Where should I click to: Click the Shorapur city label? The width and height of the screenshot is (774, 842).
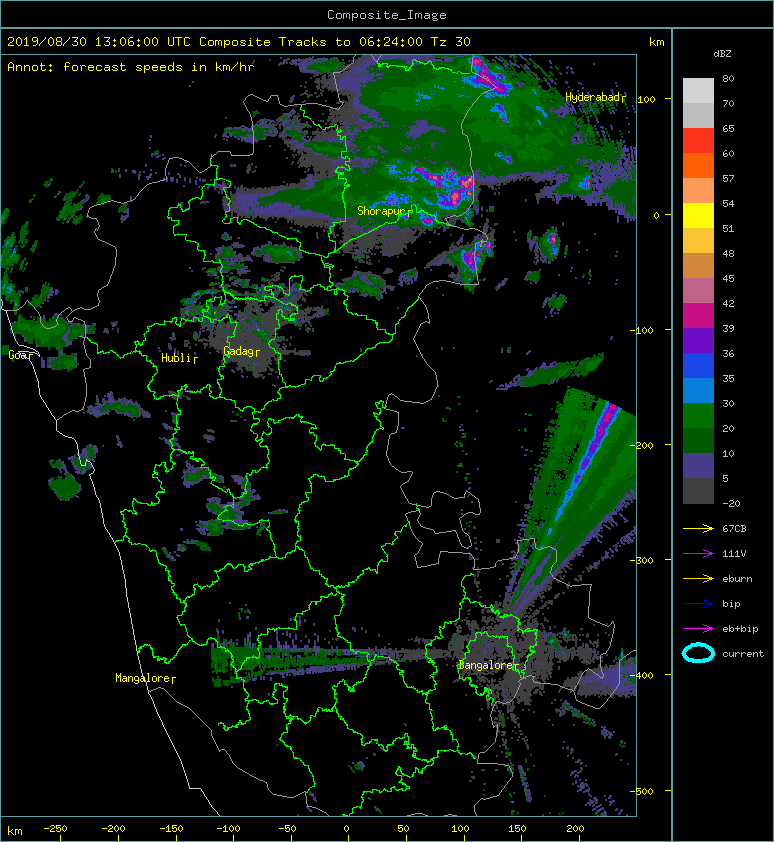click(381, 211)
